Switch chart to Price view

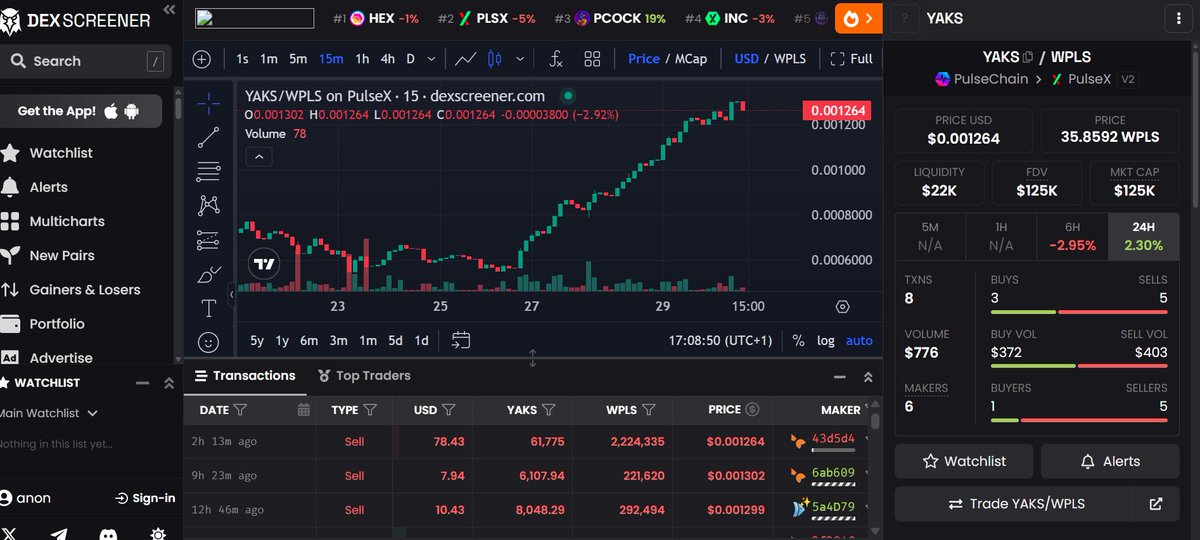coord(644,59)
